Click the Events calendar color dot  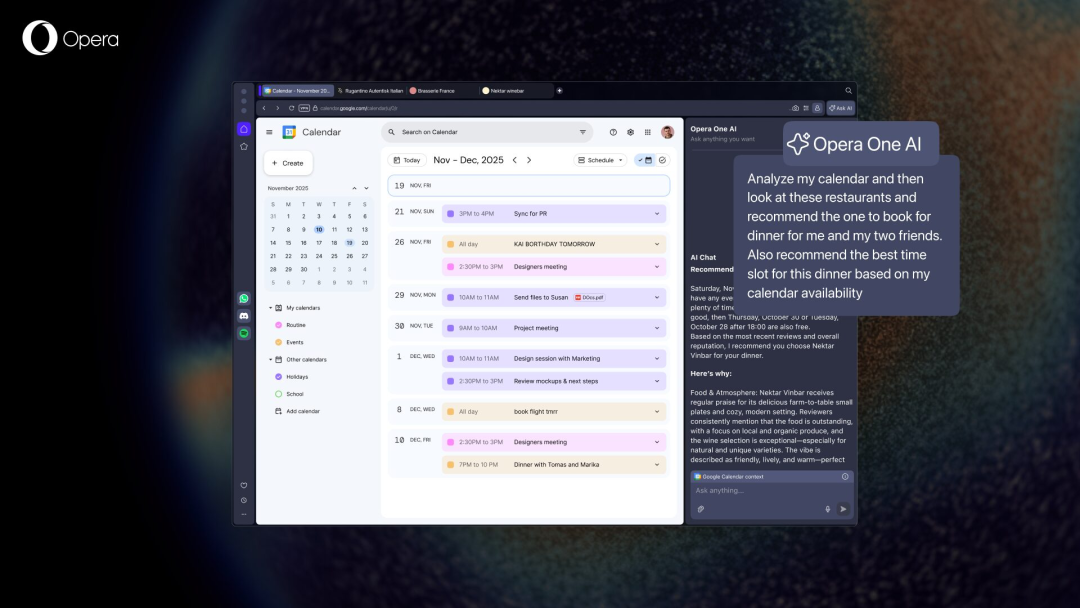[278, 342]
